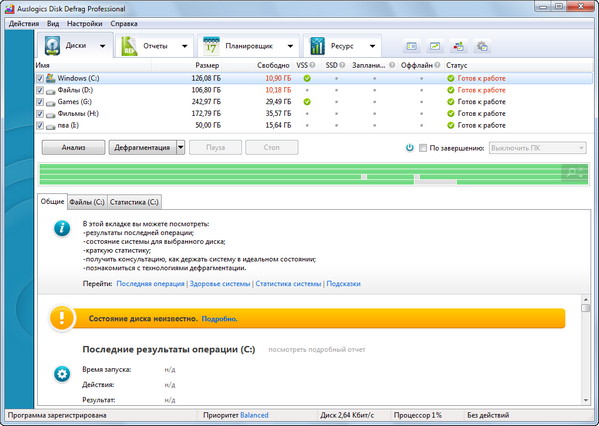This screenshot has height=426, width=599.
Task: Click the Auslogics app icon in title bar
Action: tap(10, 8)
